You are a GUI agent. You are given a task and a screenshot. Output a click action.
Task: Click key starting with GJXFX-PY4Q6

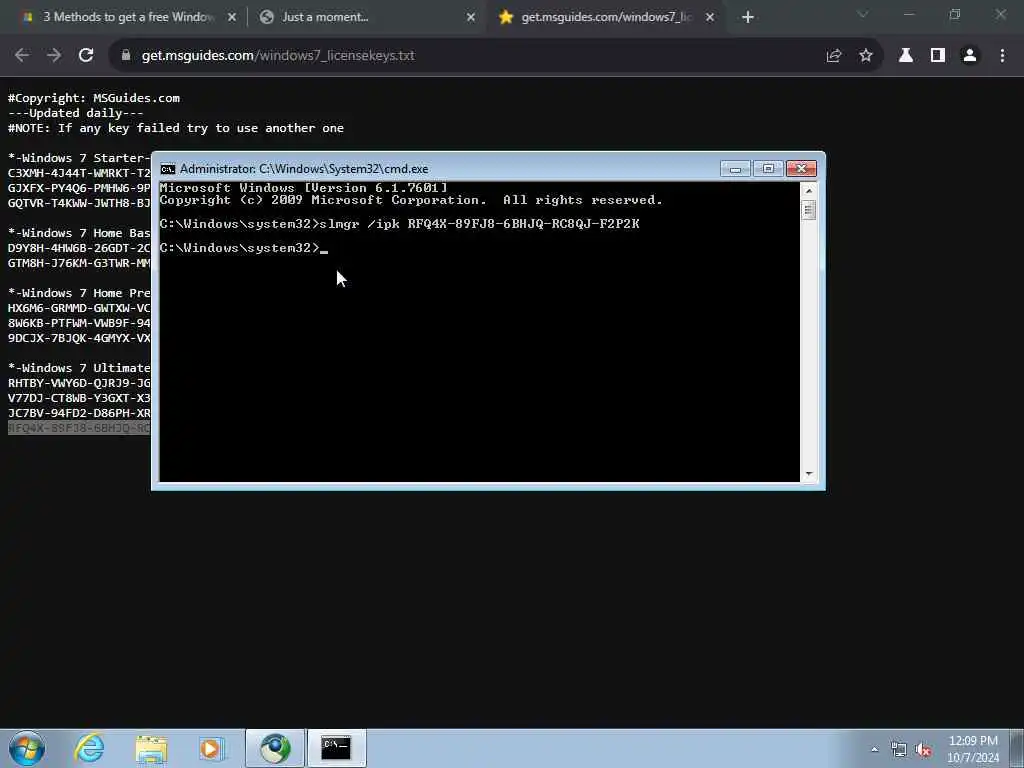[x=79, y=188]
